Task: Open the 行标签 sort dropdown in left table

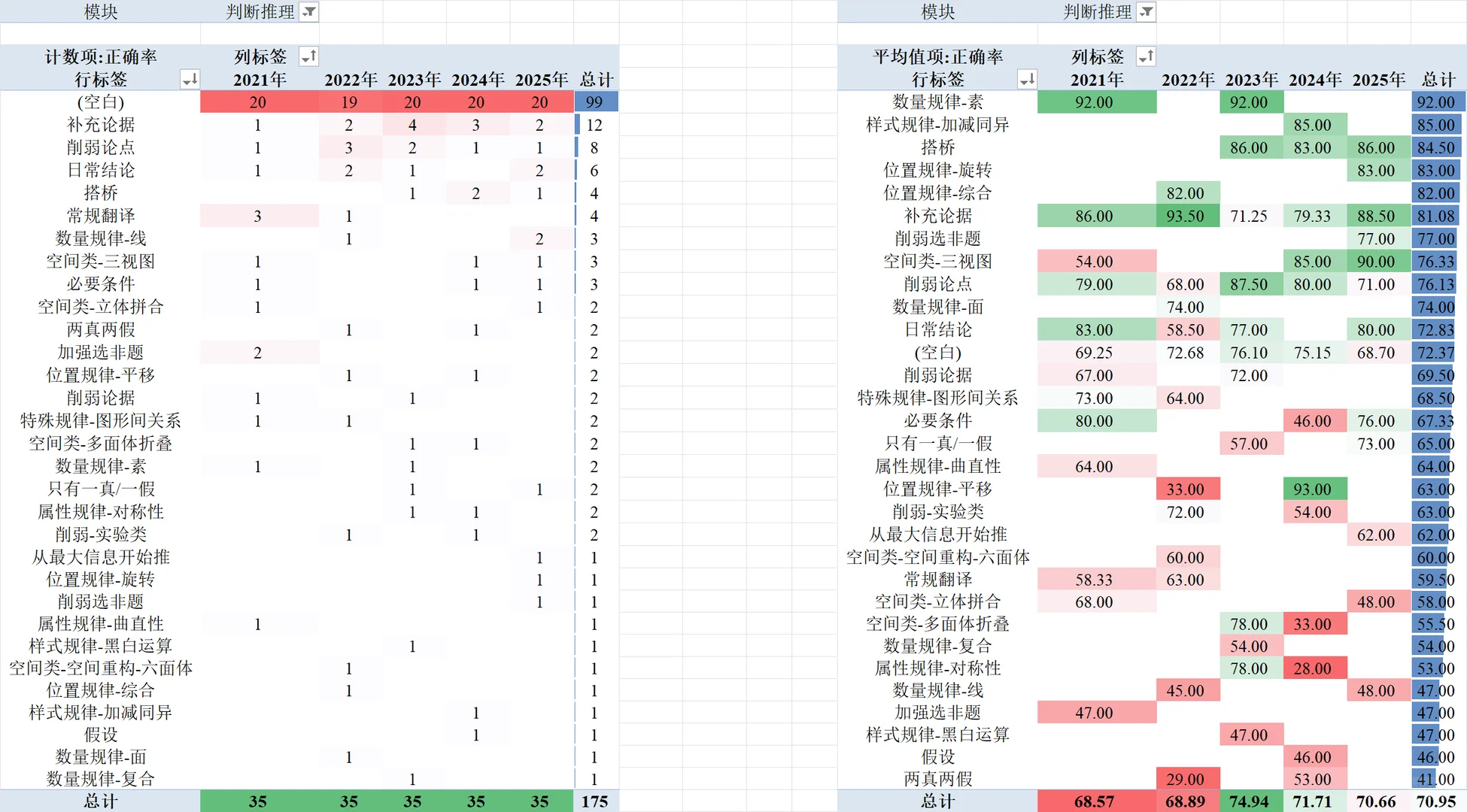Action: 191,79
